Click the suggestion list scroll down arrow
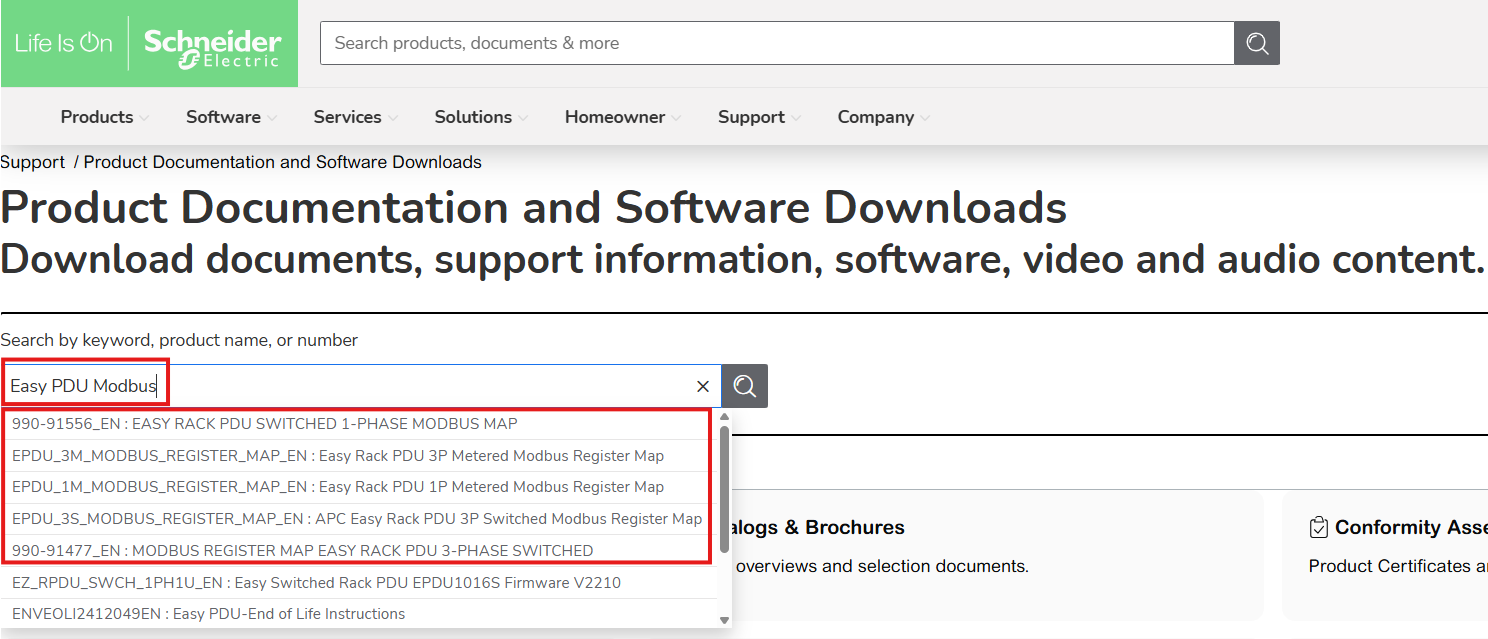This screenshot has width=1488, height=639. 725,620
